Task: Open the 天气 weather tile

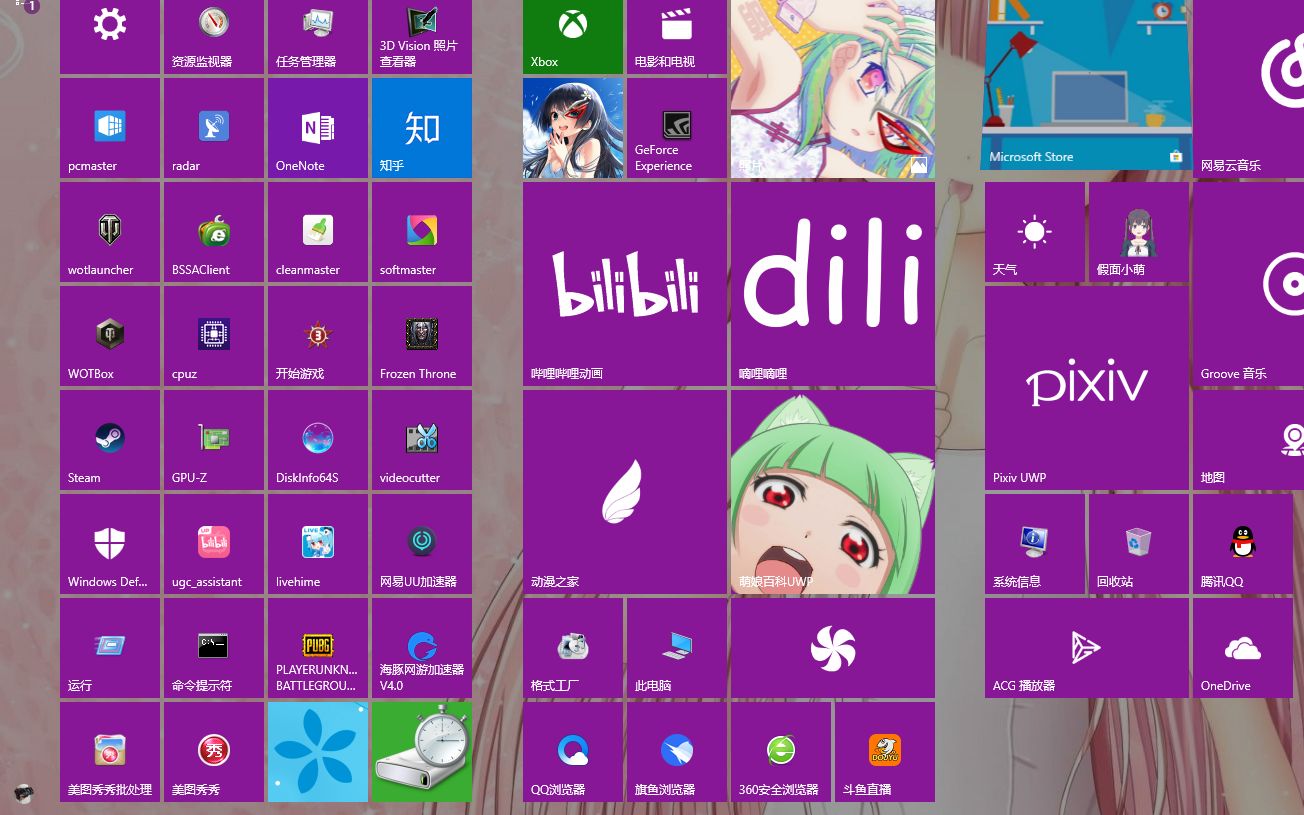Action: coord(1035,232)
